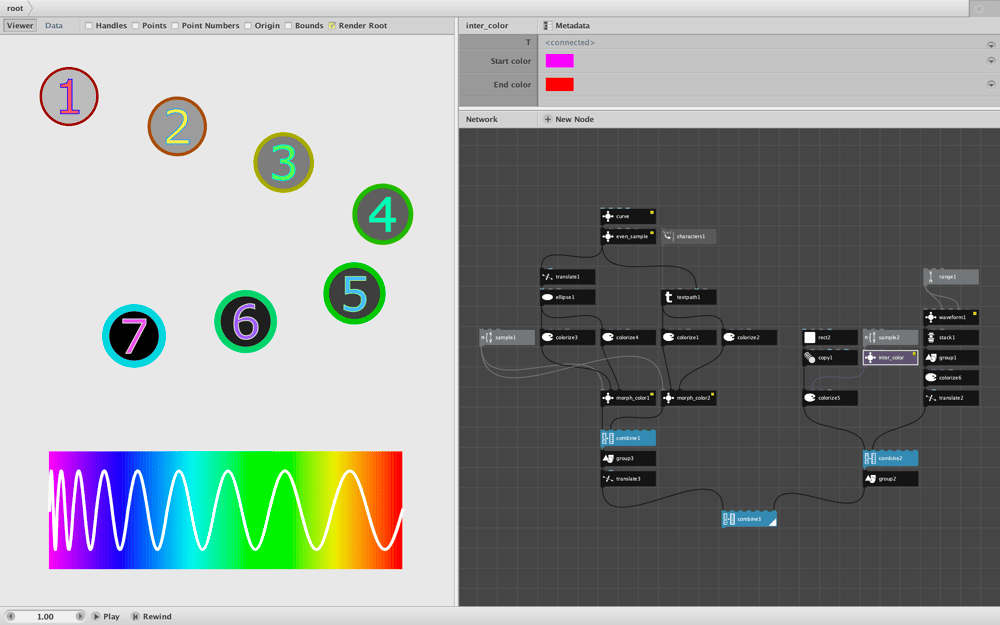The width and height of the screenshot is (1000, 625).
Task: Select the characters1 node
Action: tap(689, 237)
